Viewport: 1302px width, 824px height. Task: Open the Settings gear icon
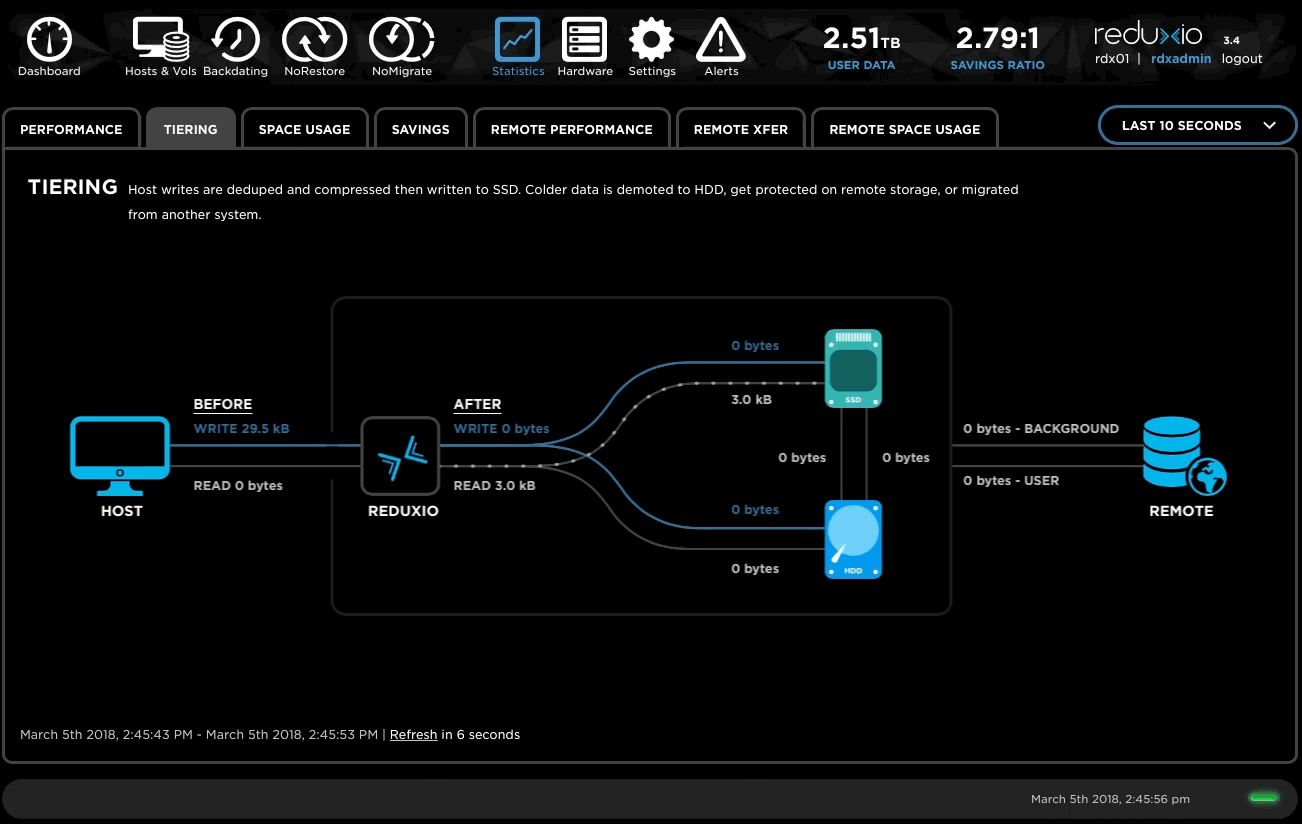coord(652,41)
